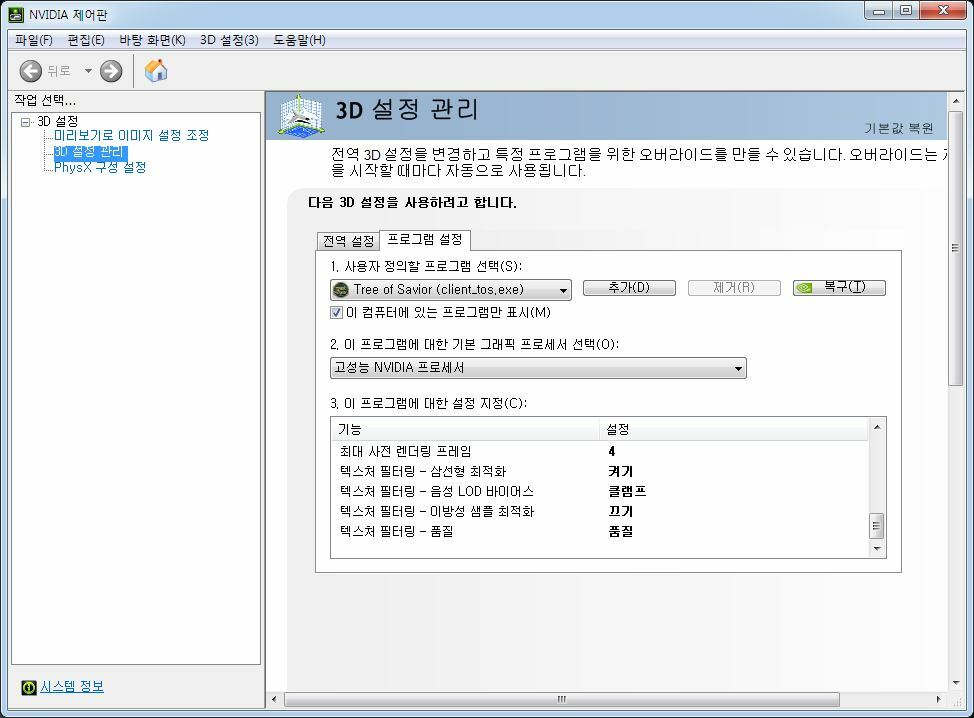Select 텍스처 필터링 - 삼선형 최적화 row
Image resolution: width=974 pixels, height=718 pixels.
tap(599, 471)
